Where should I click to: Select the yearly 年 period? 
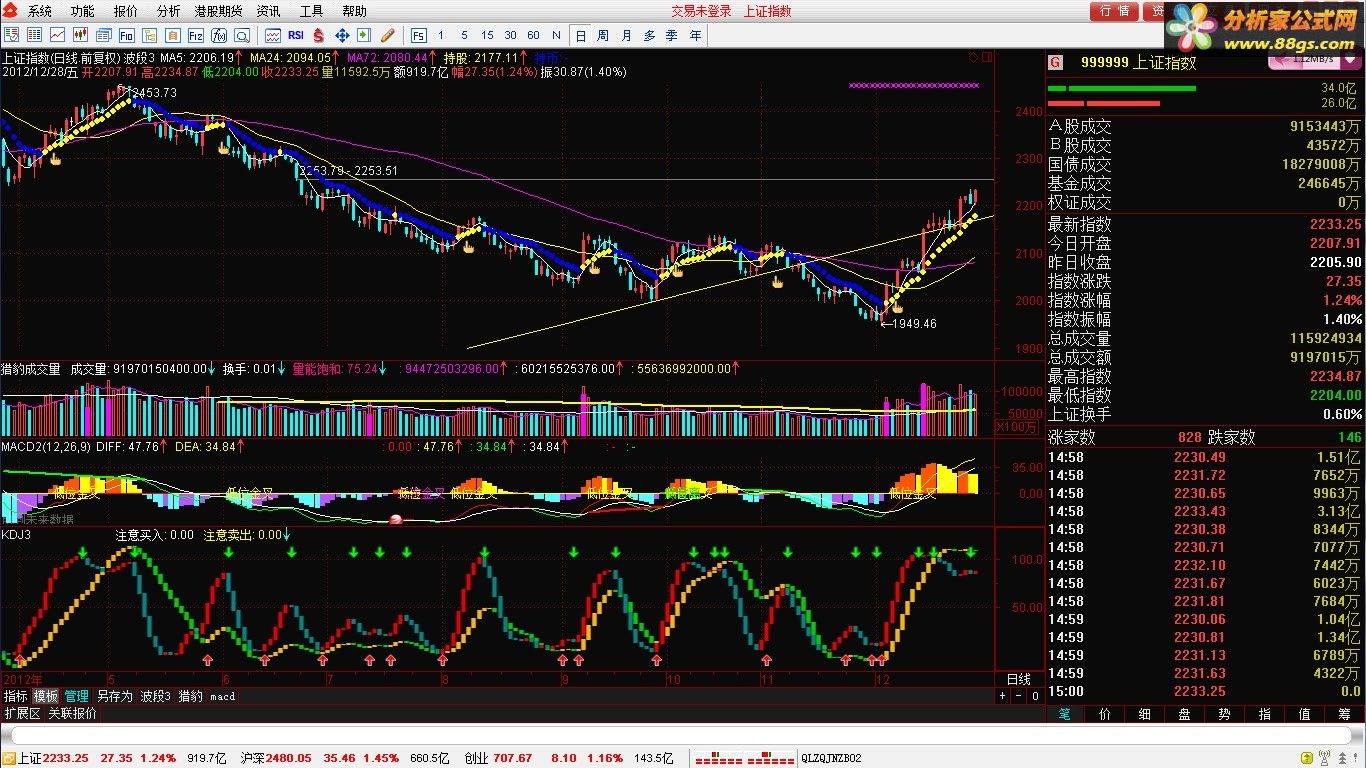pyautogui.click(x=695, y=35)
